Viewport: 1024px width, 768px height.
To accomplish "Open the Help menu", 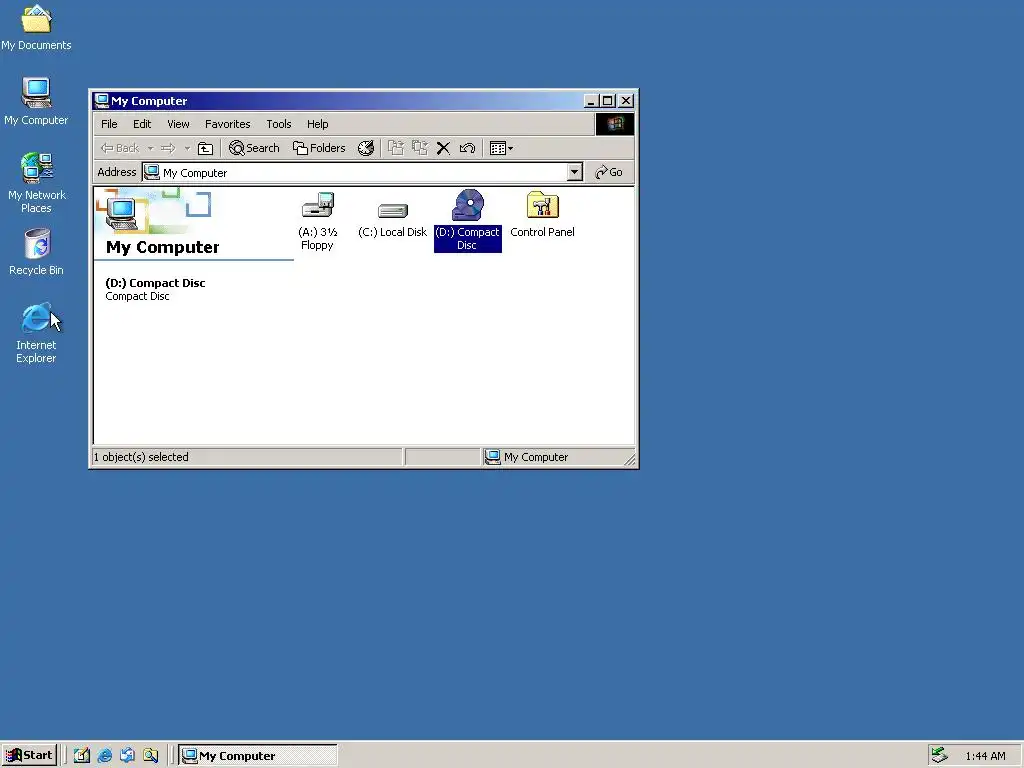I will coord(317,124).
